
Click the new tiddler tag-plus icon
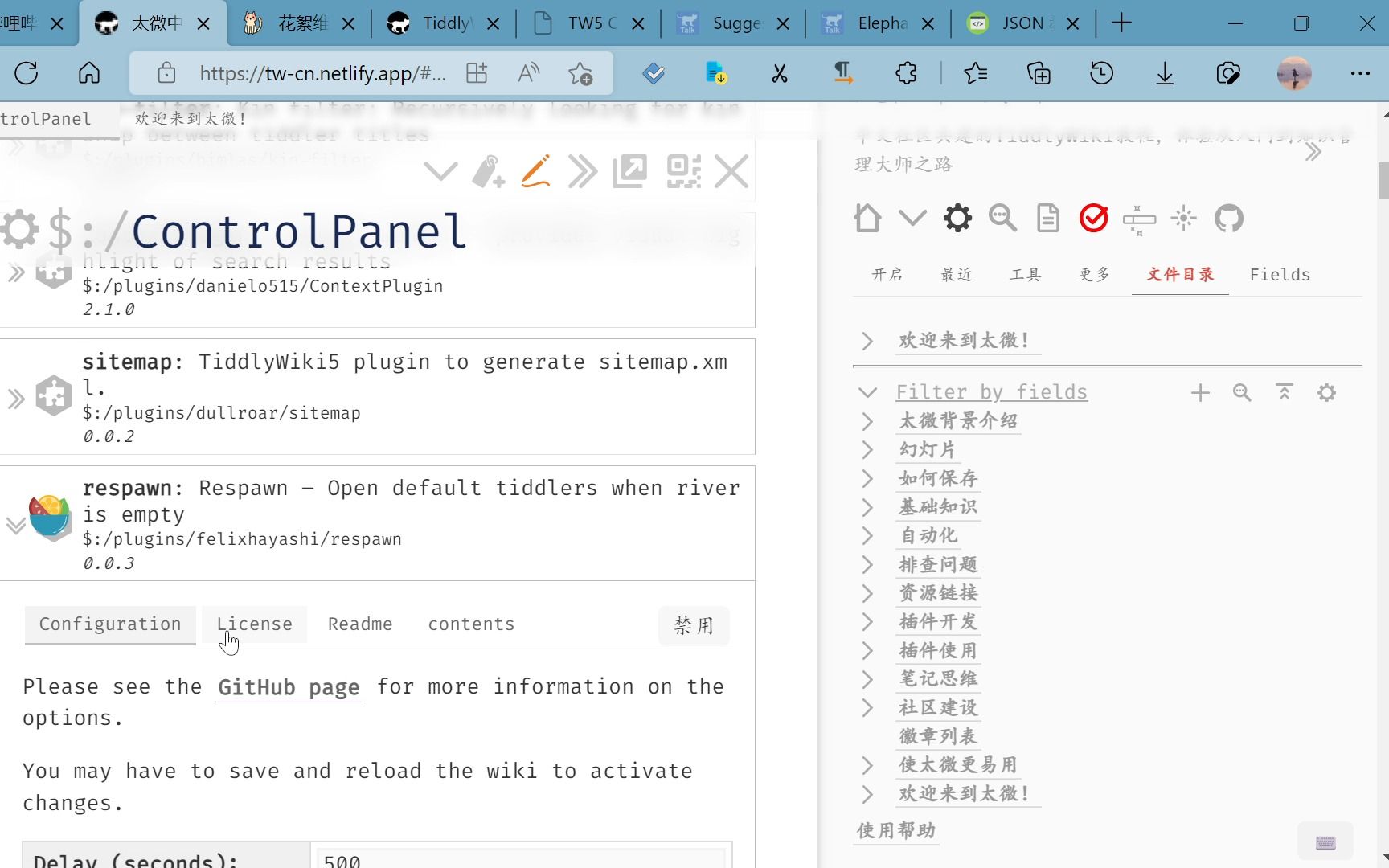coord(488,171)
